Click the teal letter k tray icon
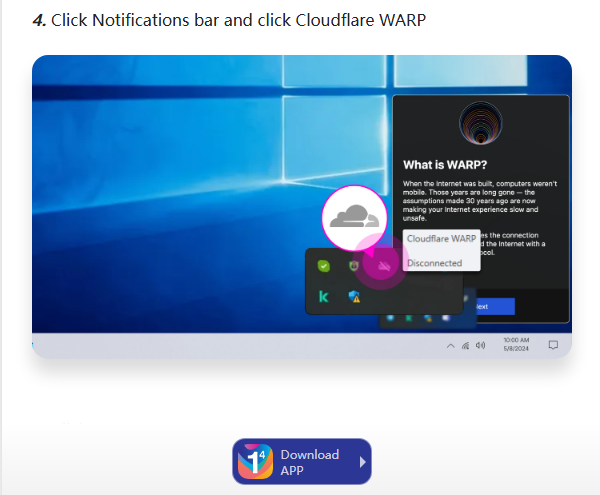Screen dimensions: 600x495 324,296
